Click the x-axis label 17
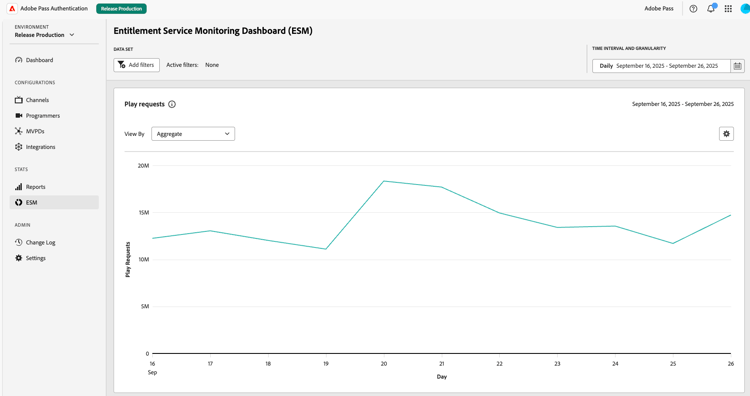 pos(210,363)
